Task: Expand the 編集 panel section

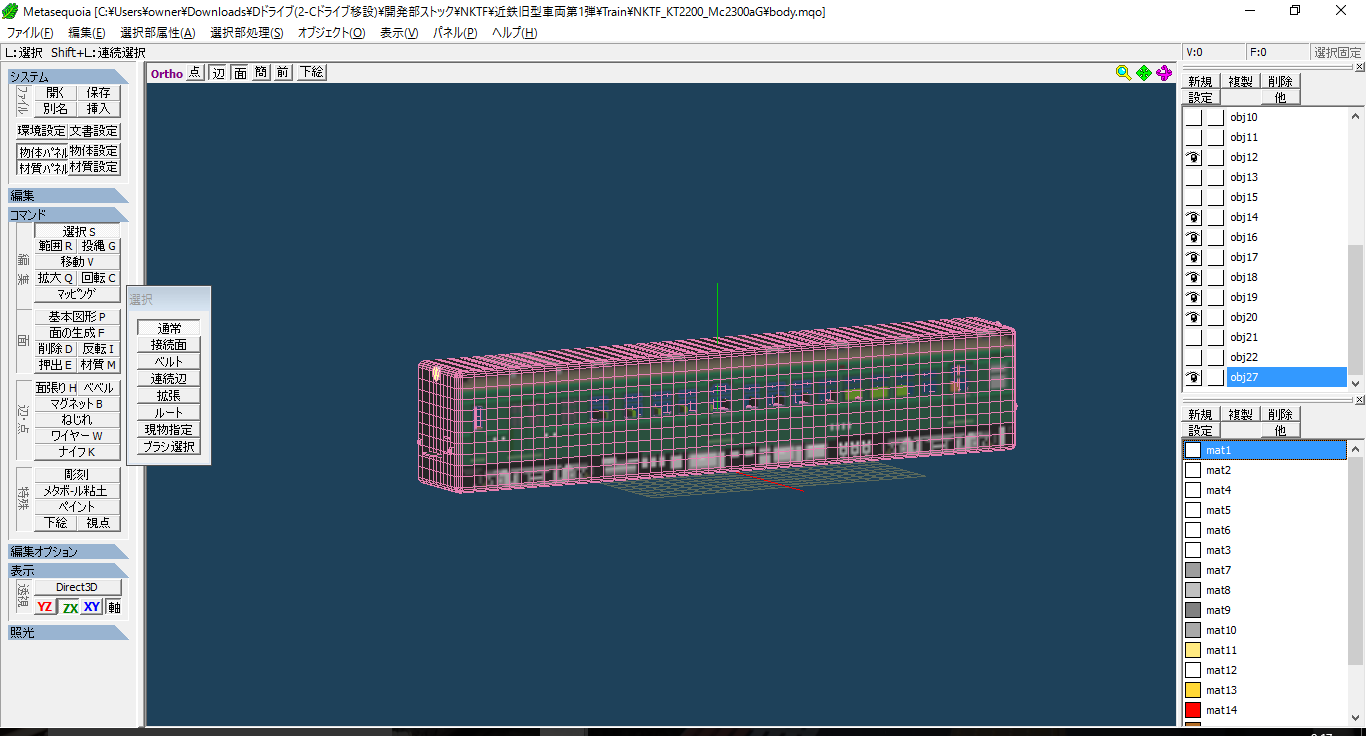Action: click(68, 195)
